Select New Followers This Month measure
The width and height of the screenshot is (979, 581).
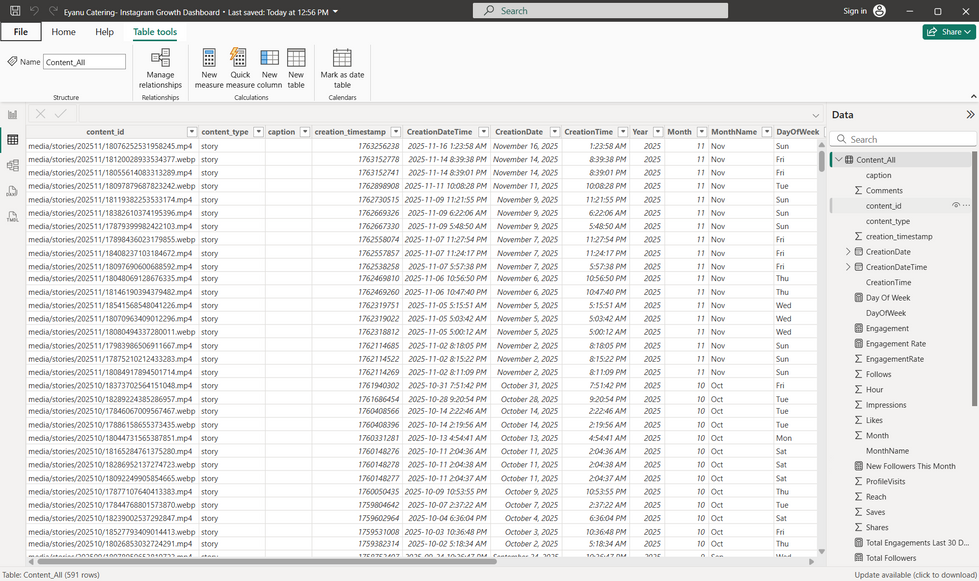(x=910, y=466)
